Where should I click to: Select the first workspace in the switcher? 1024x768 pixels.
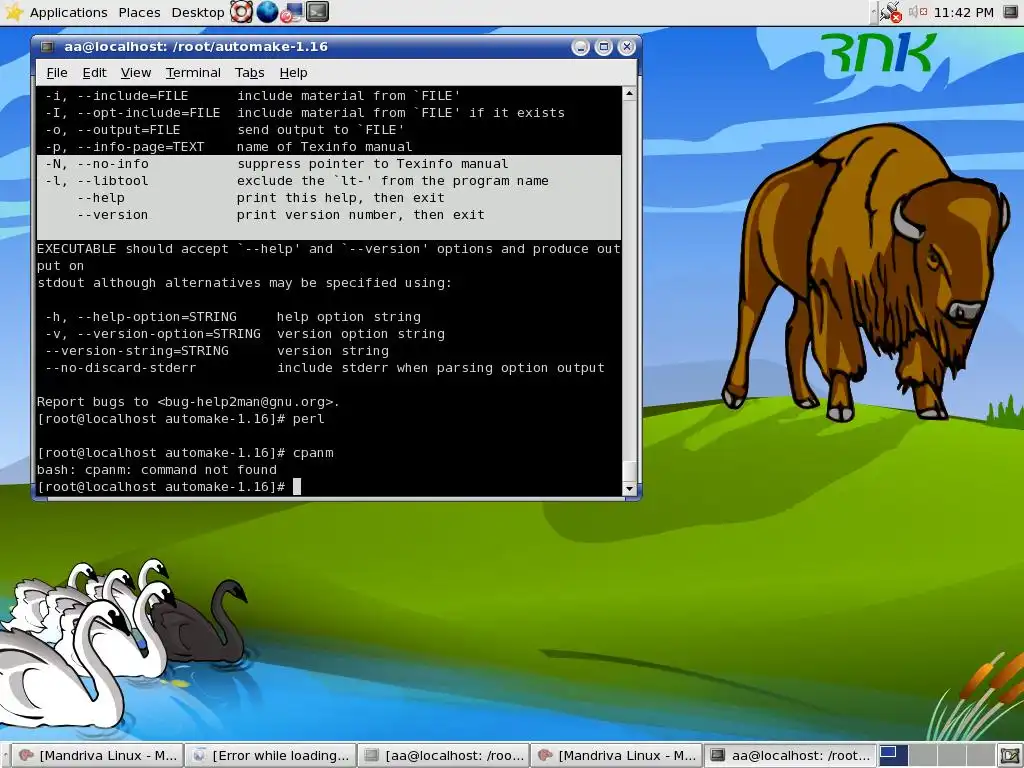[x=893, y=756]
